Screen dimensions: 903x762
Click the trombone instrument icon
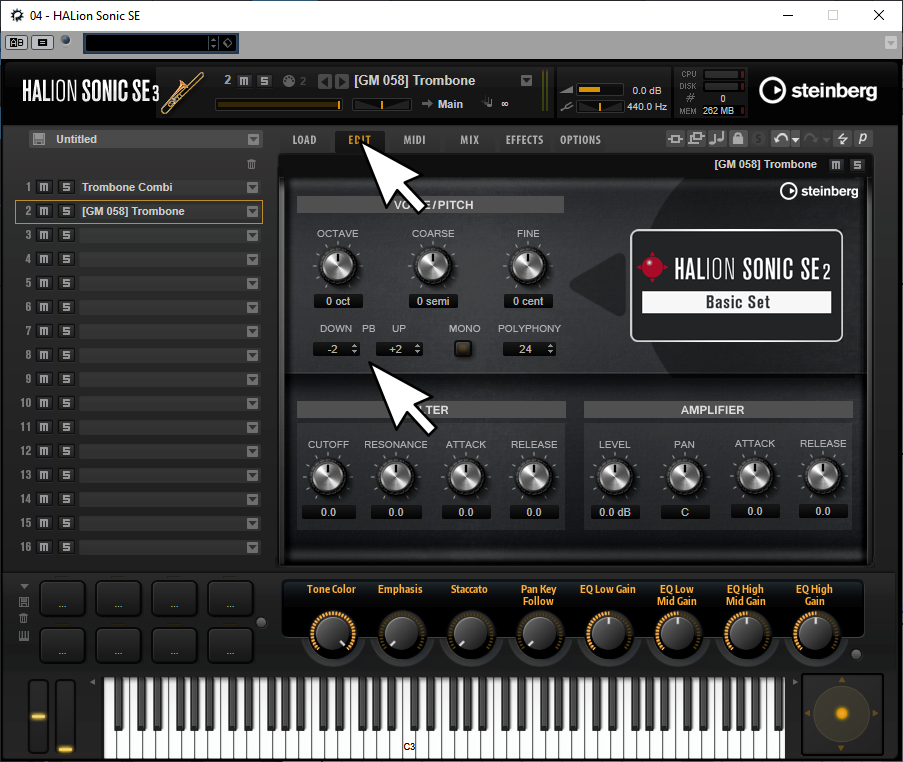[x=183, y=92]
